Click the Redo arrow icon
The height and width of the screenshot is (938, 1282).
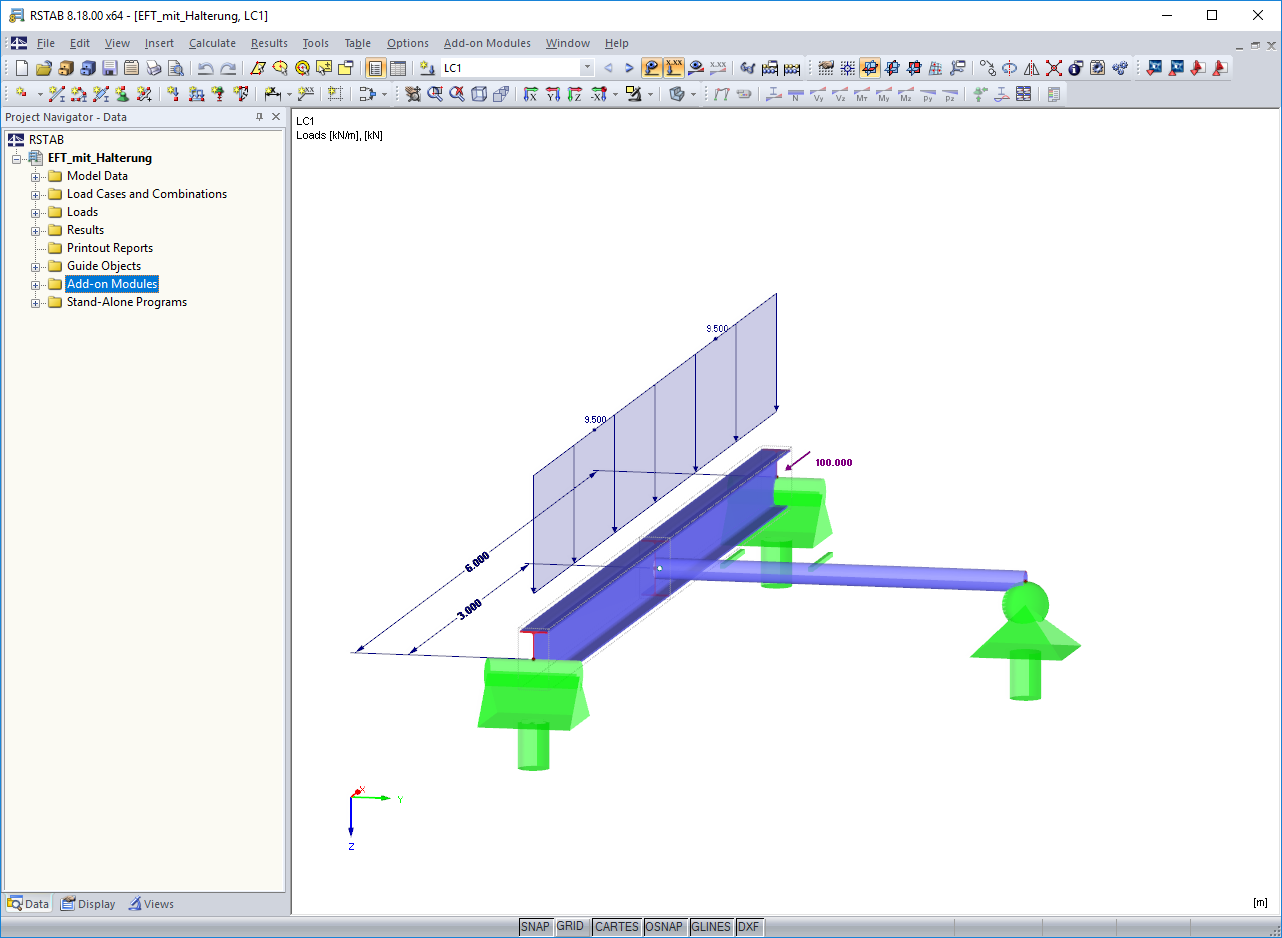click(228, 68)
